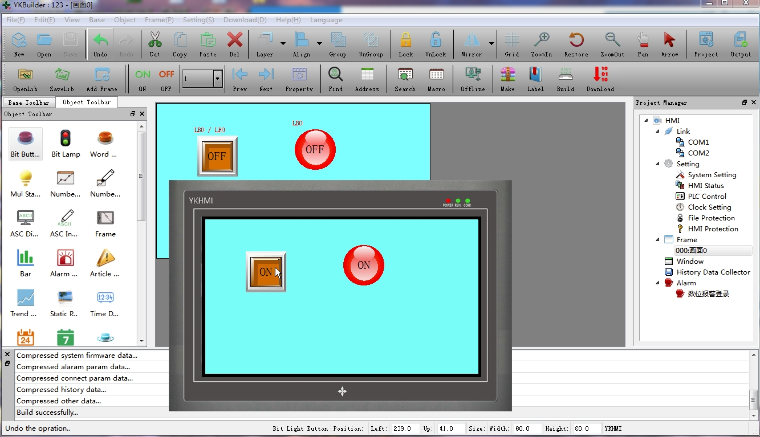The width and height of the screenshot is (760, 437).
Task: Set state to ON in toolbar
Action: pyautogui.click(x=142, y=78)
